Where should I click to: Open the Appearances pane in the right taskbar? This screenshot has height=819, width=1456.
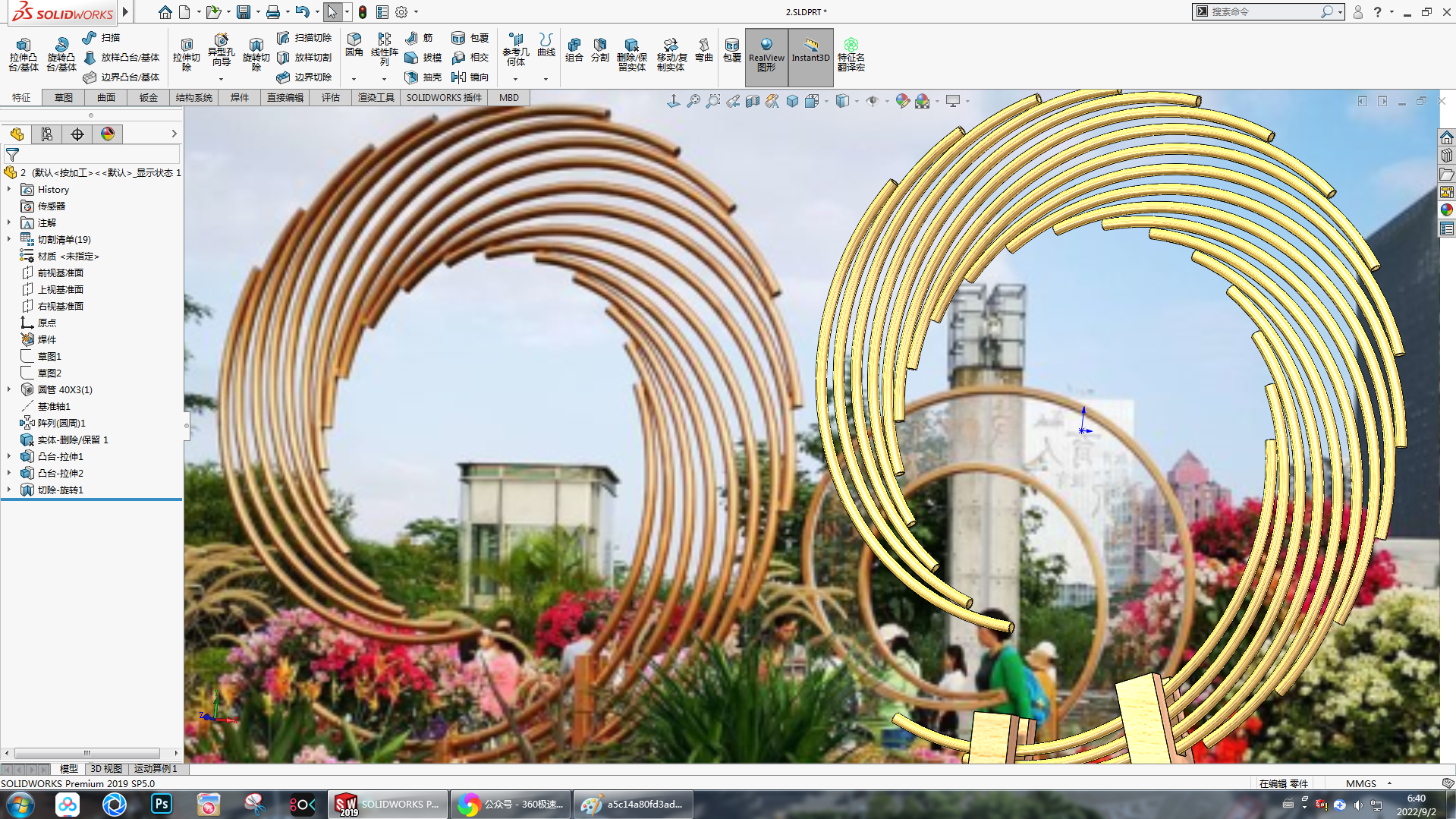[1447, 210]
